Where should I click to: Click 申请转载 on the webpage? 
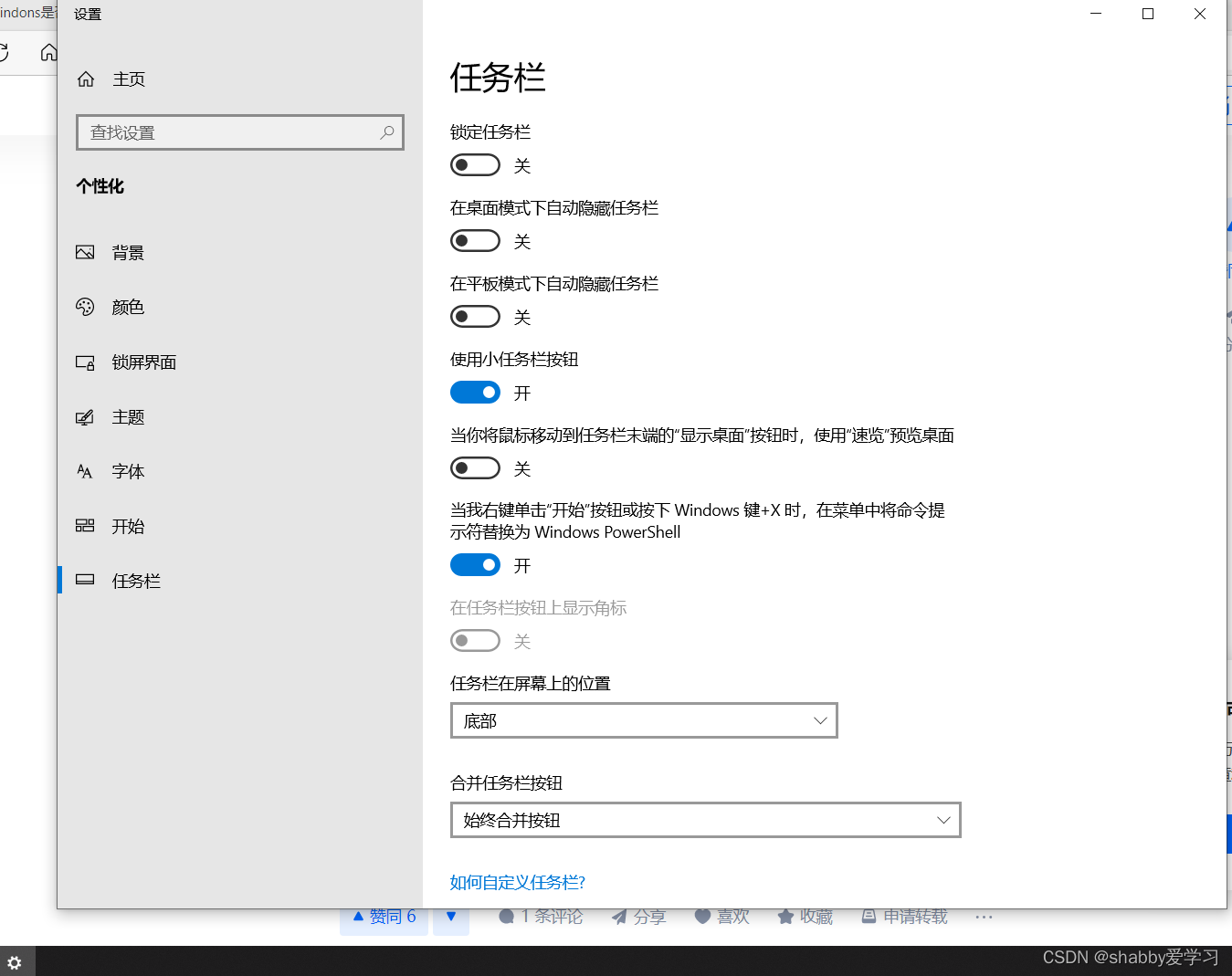pyautogui.click(x=904, y=917)
